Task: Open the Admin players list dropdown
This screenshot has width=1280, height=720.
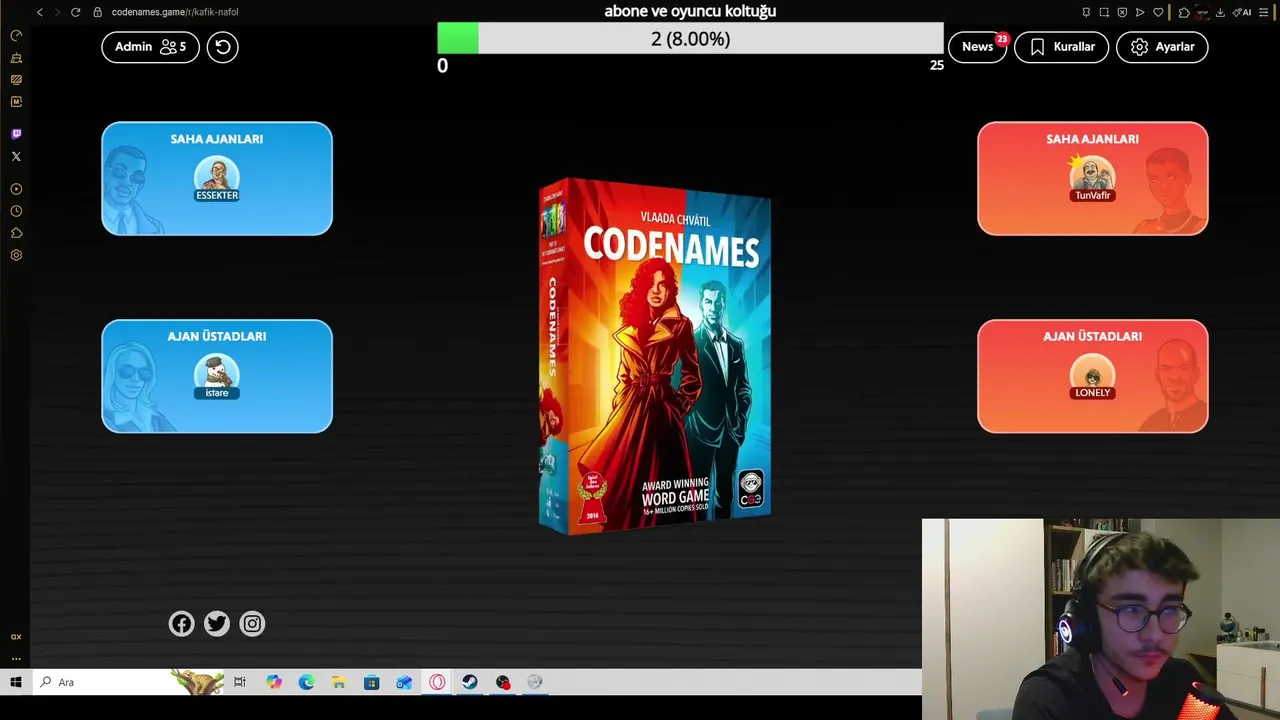Action: coord(150,47)
